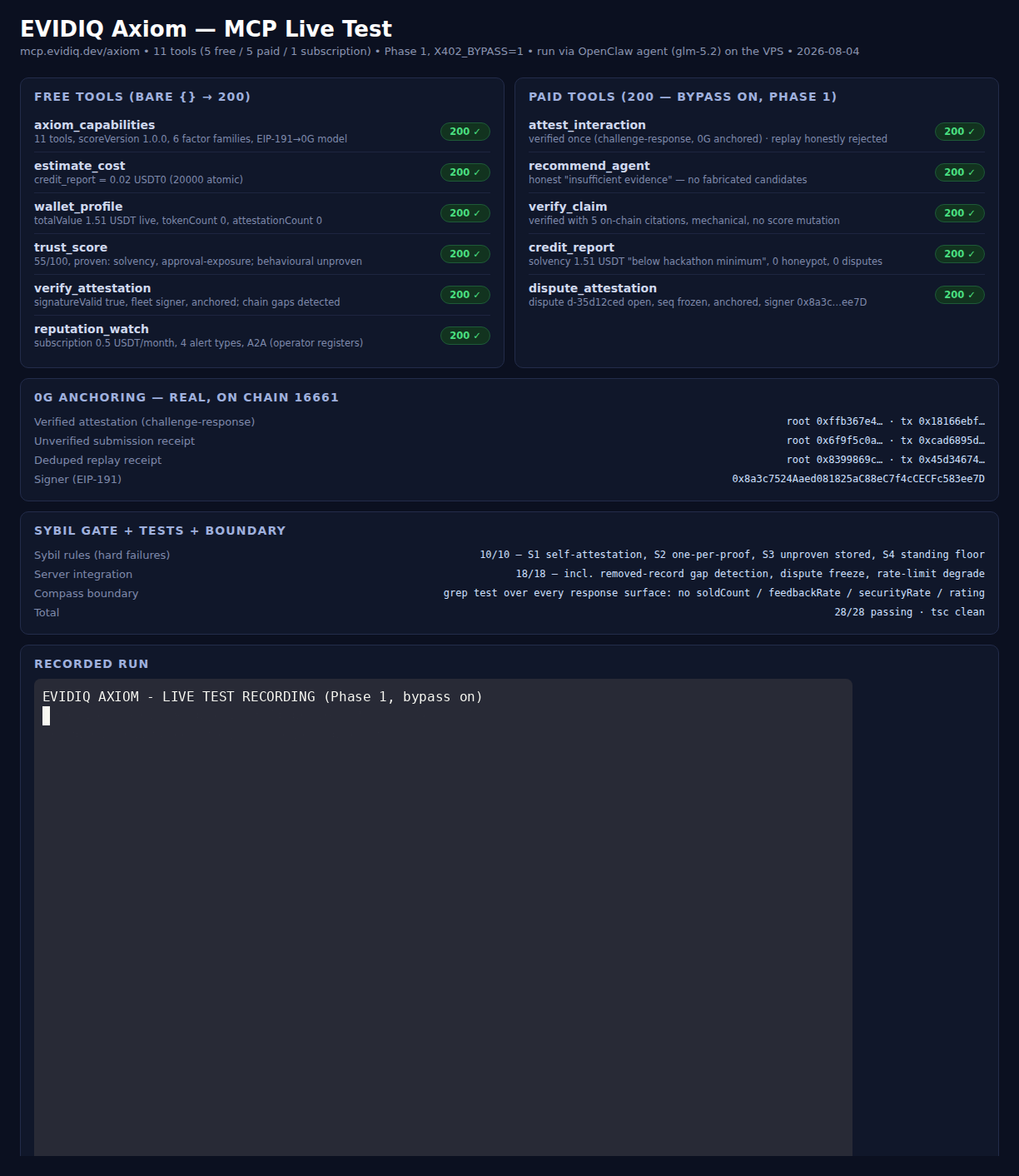The image size is (1019, 1176).
Task: Click the dispute d-35d12ced open description
Action: (x=698, y=302)
